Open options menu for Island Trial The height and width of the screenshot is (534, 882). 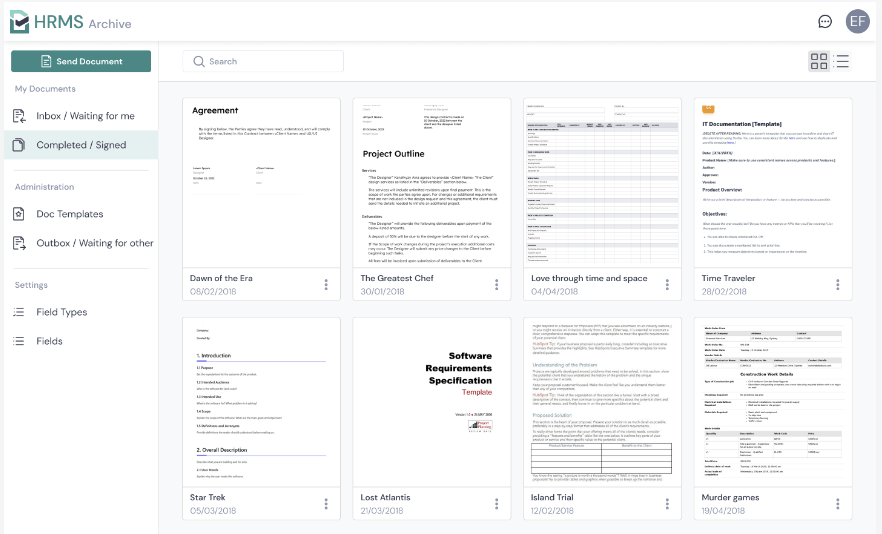(667, 504)
